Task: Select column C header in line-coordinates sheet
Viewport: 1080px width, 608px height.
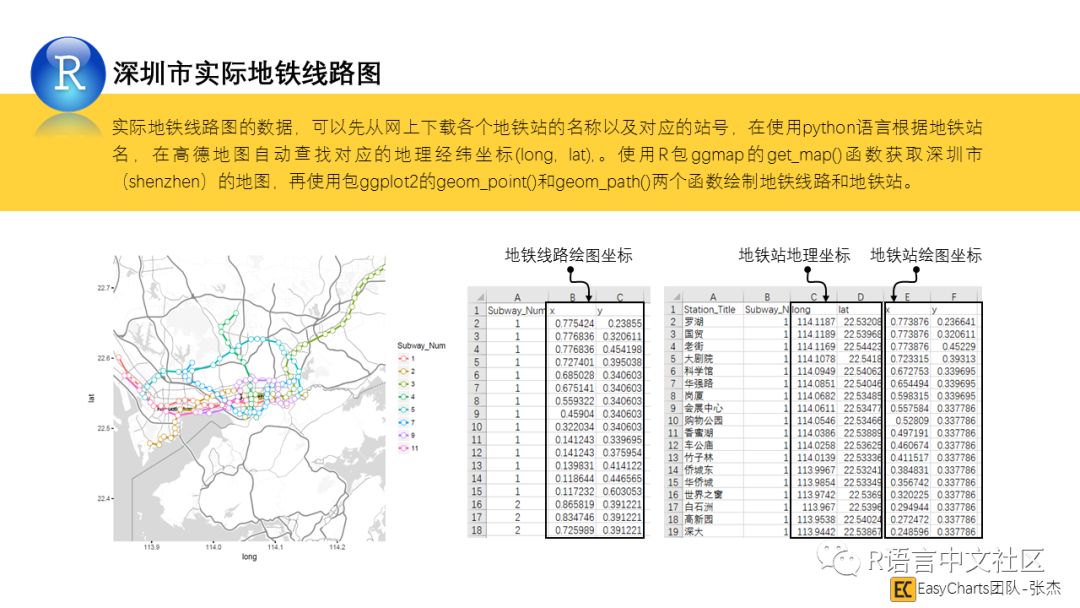Action: (619, 297)
